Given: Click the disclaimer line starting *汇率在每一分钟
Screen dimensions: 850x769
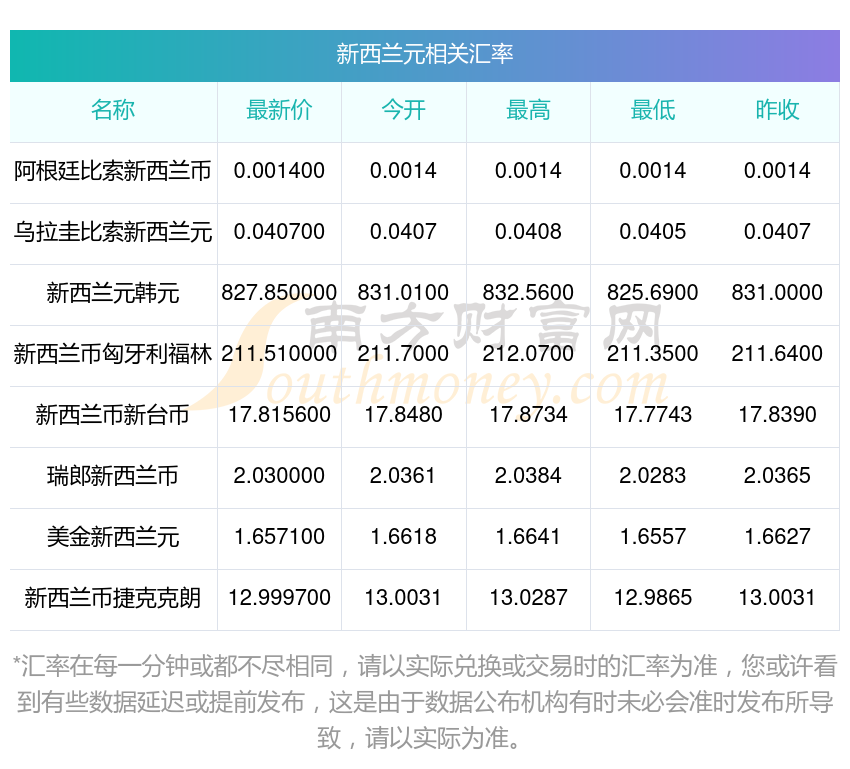Looking at the screenshot, I should click(424, 667).
